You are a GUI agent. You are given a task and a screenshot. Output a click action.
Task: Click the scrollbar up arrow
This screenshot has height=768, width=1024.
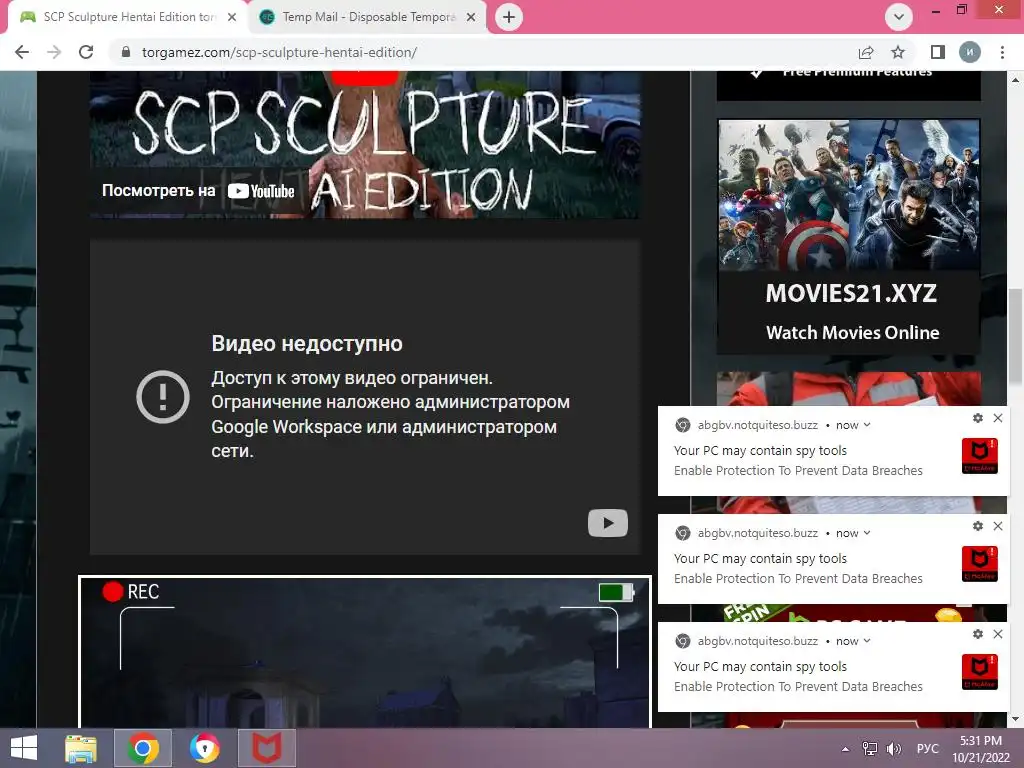pos(1016,80)
